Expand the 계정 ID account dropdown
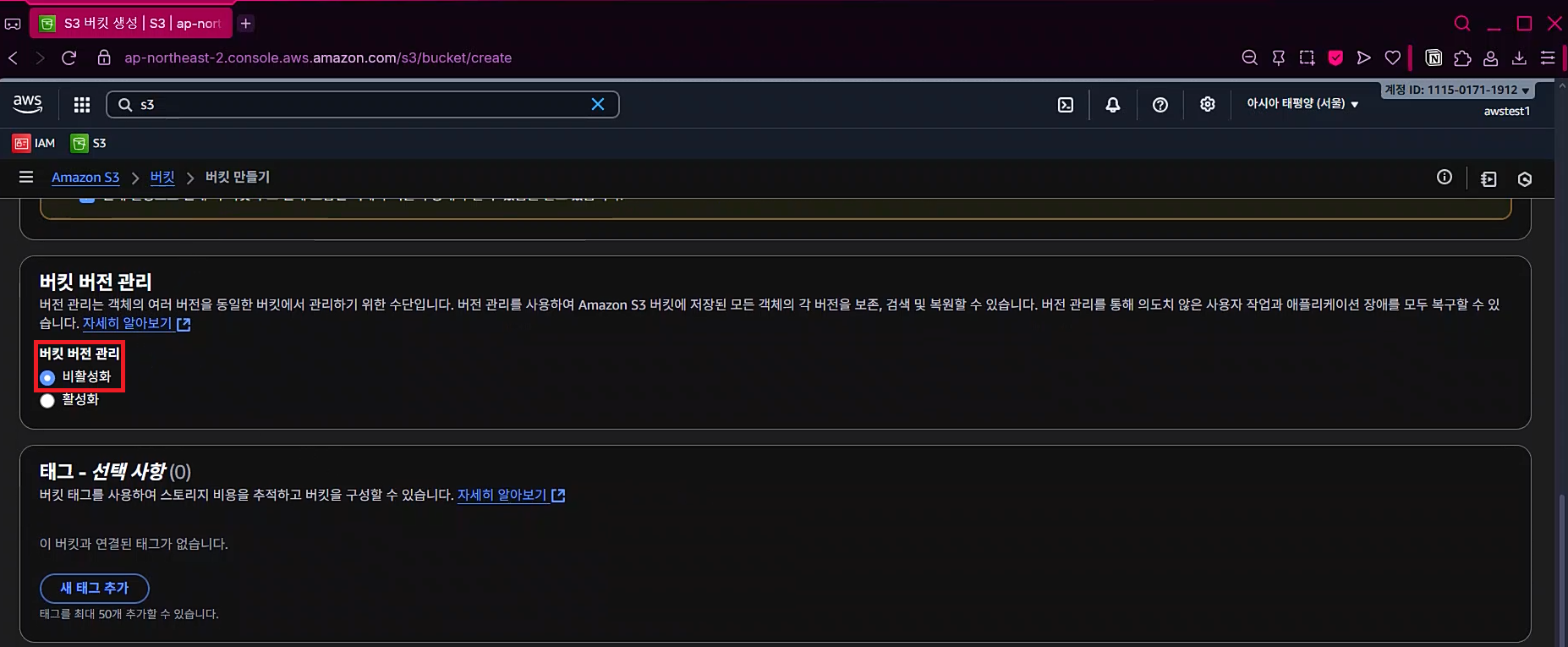 tap(1457, 90)
